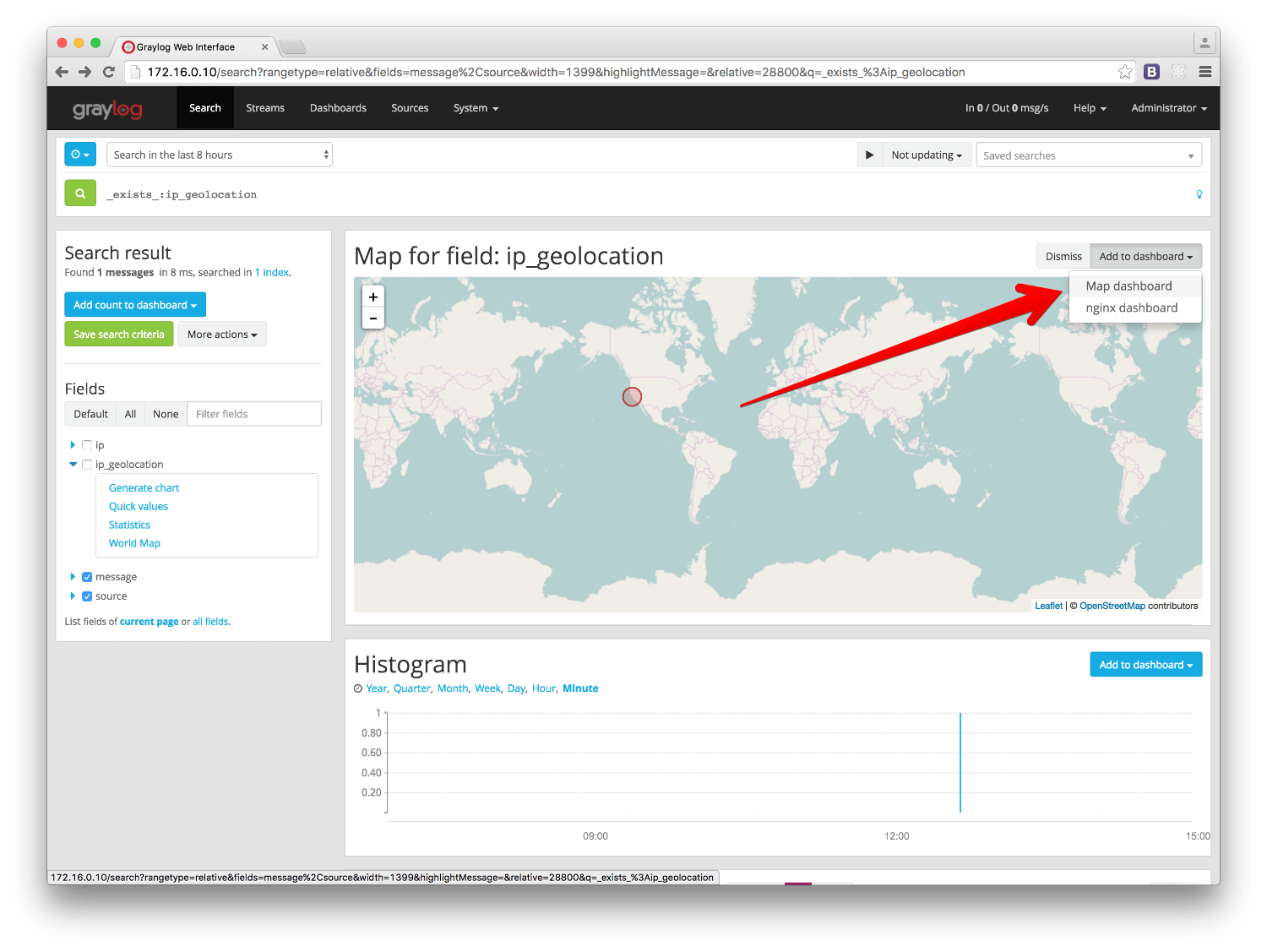Click the Filter fields input box
This screenshot has width=1267, height=952.
pos(253,414)
